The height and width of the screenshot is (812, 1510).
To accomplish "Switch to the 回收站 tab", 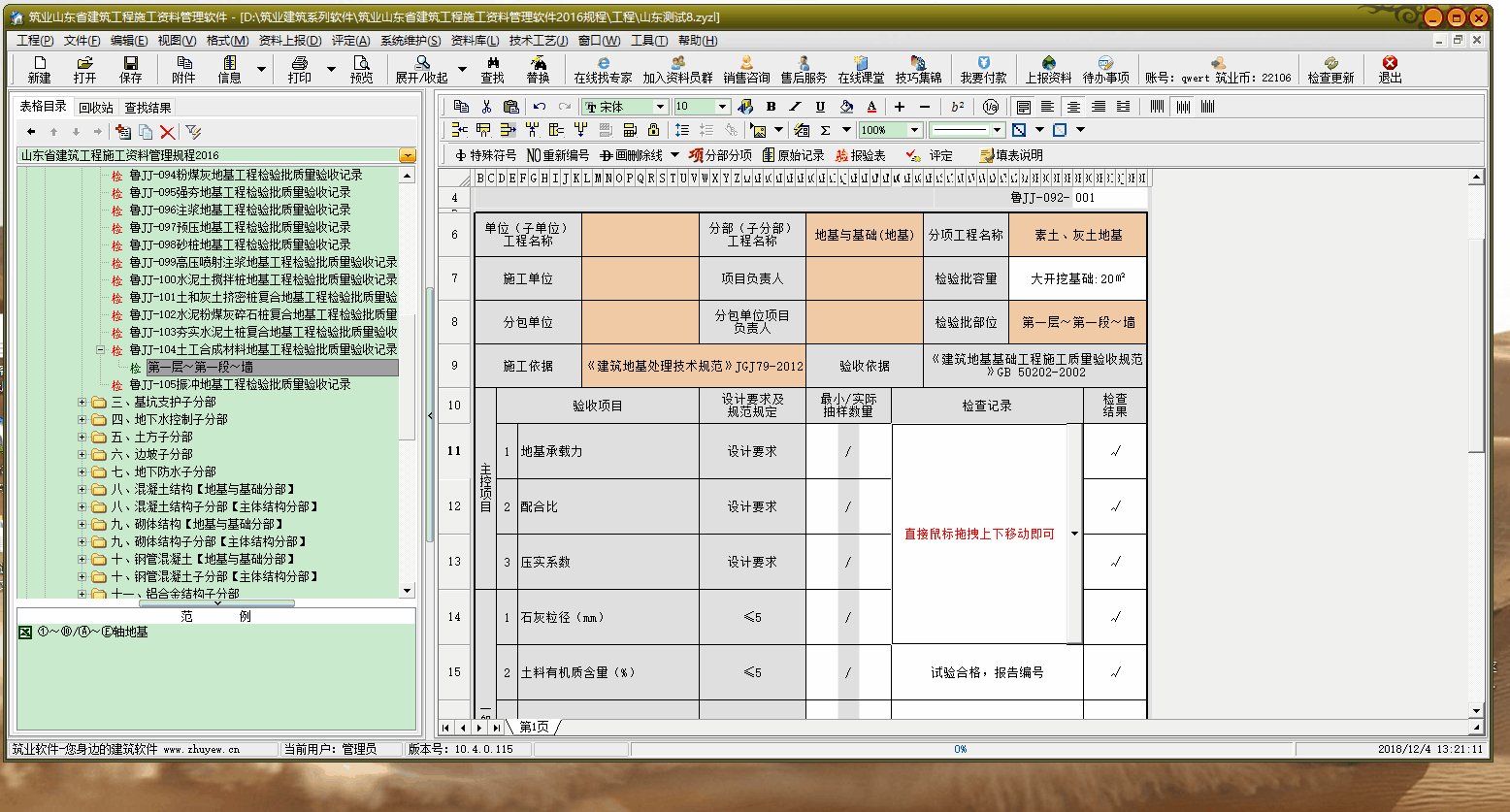I will (x=96, y=108).
